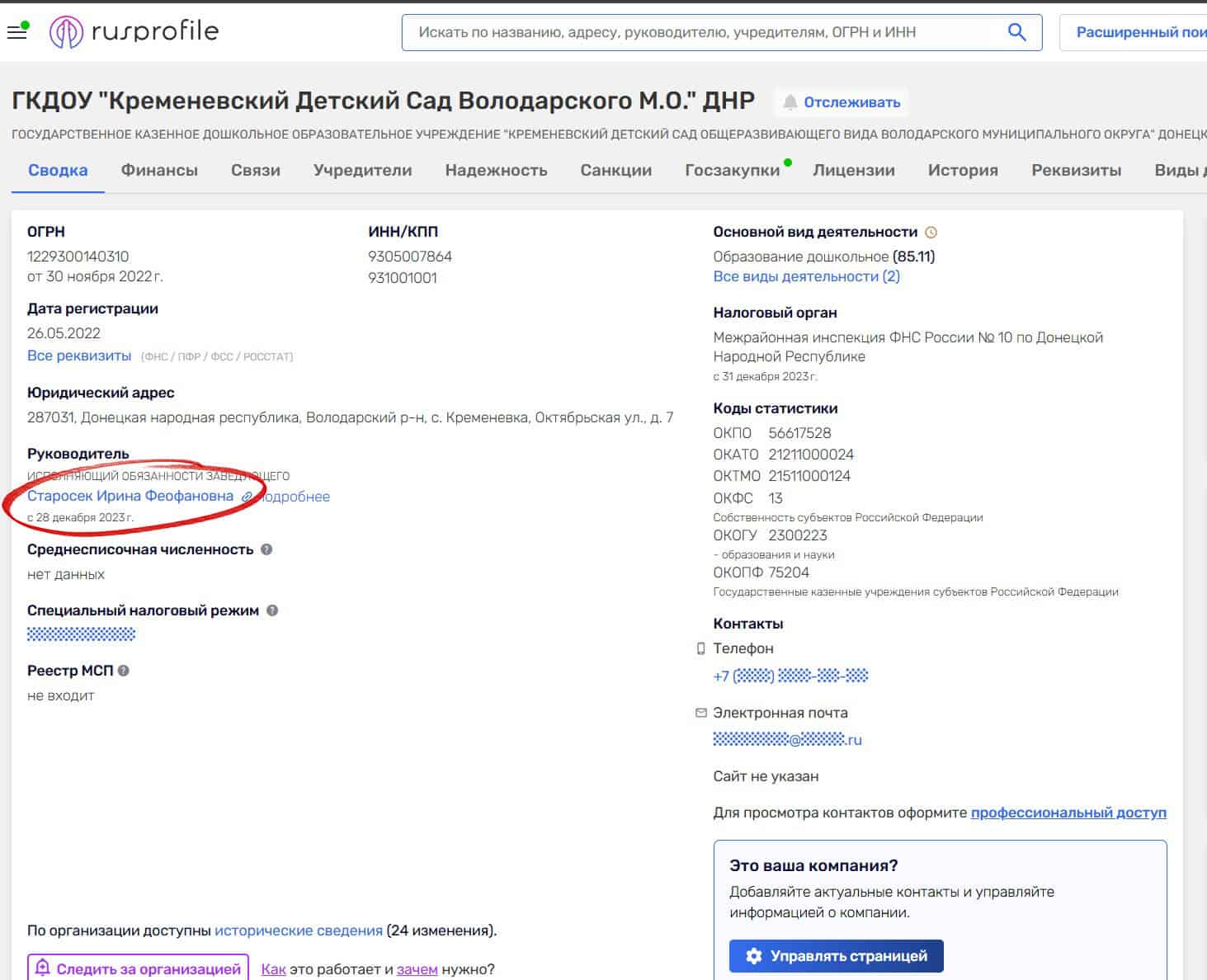This screenshot has width=1207, height=980.
Task: Open the Финансы tab
Action: 159,170
